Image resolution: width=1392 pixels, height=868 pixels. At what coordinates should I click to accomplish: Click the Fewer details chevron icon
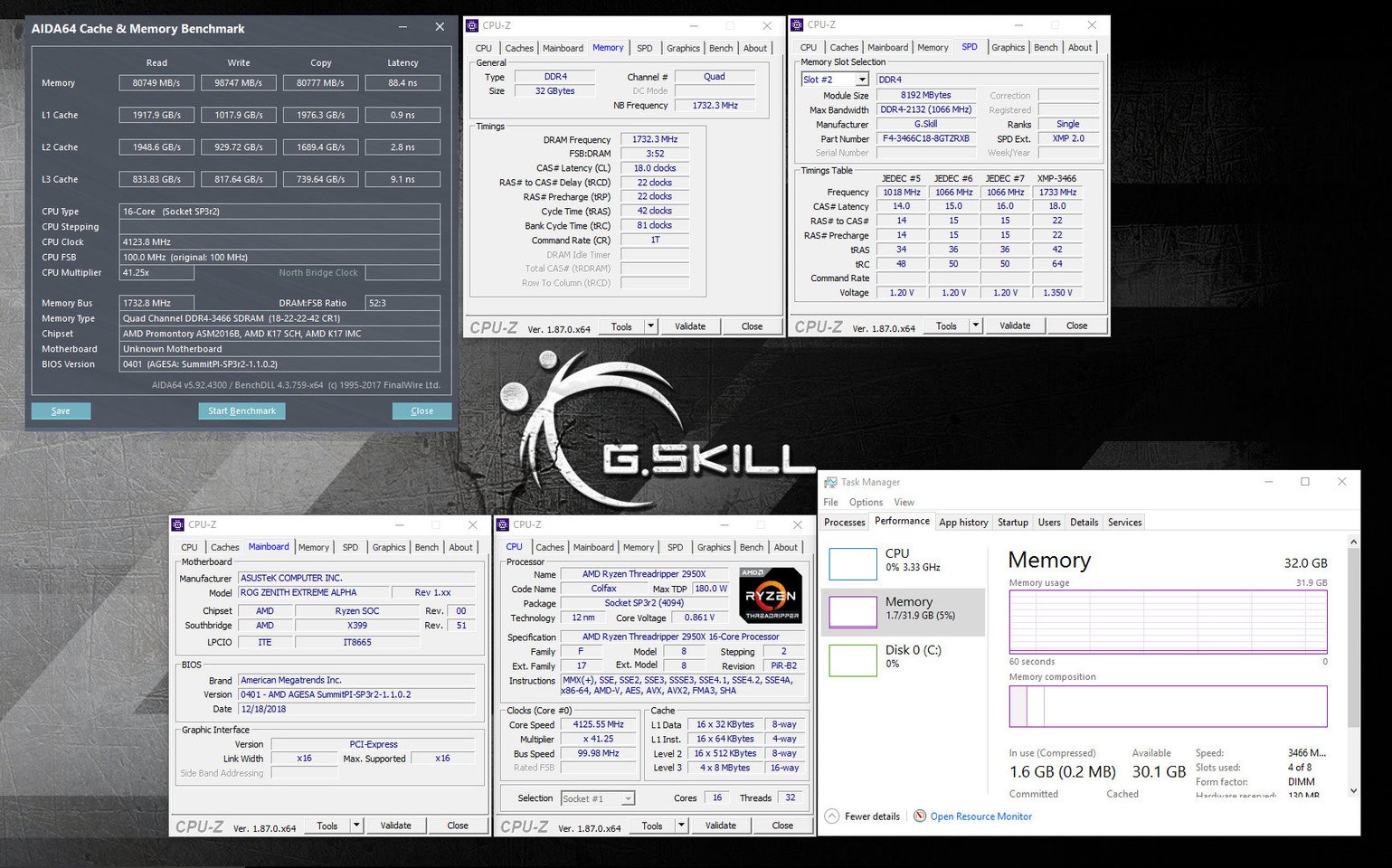tap(831, 816)
